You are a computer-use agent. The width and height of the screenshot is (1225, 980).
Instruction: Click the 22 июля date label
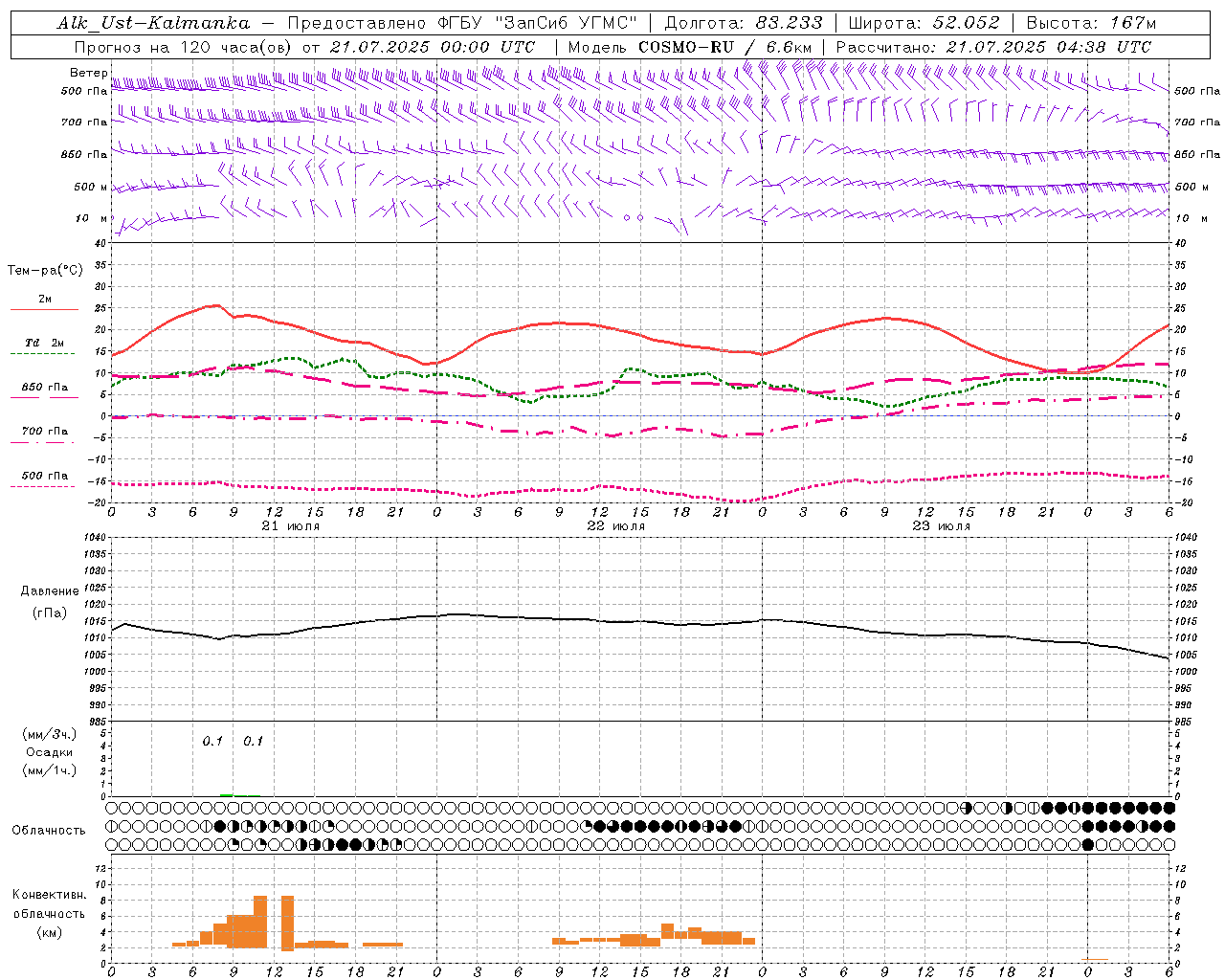point(616,526)
